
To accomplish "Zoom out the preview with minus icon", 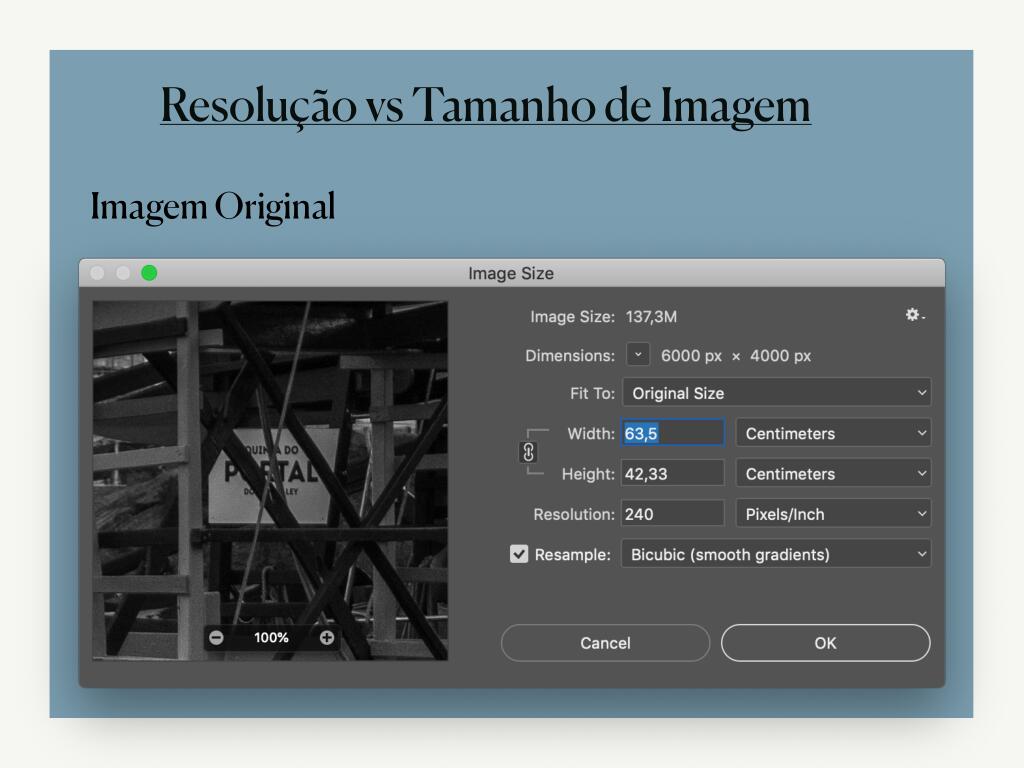I will pos(216,638).
